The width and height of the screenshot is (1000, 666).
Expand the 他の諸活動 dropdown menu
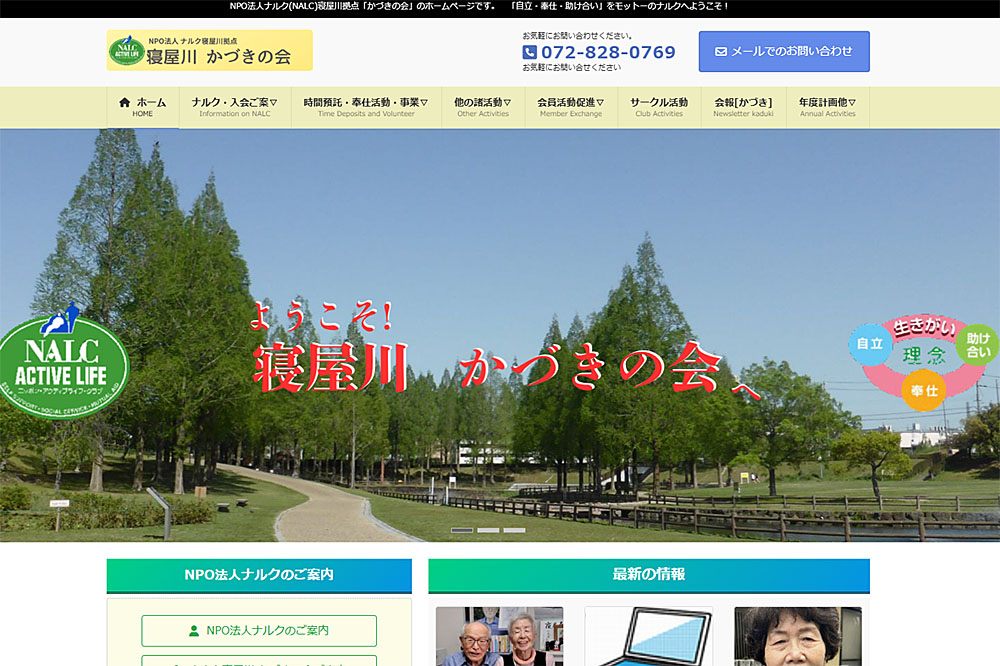(483, 107)
